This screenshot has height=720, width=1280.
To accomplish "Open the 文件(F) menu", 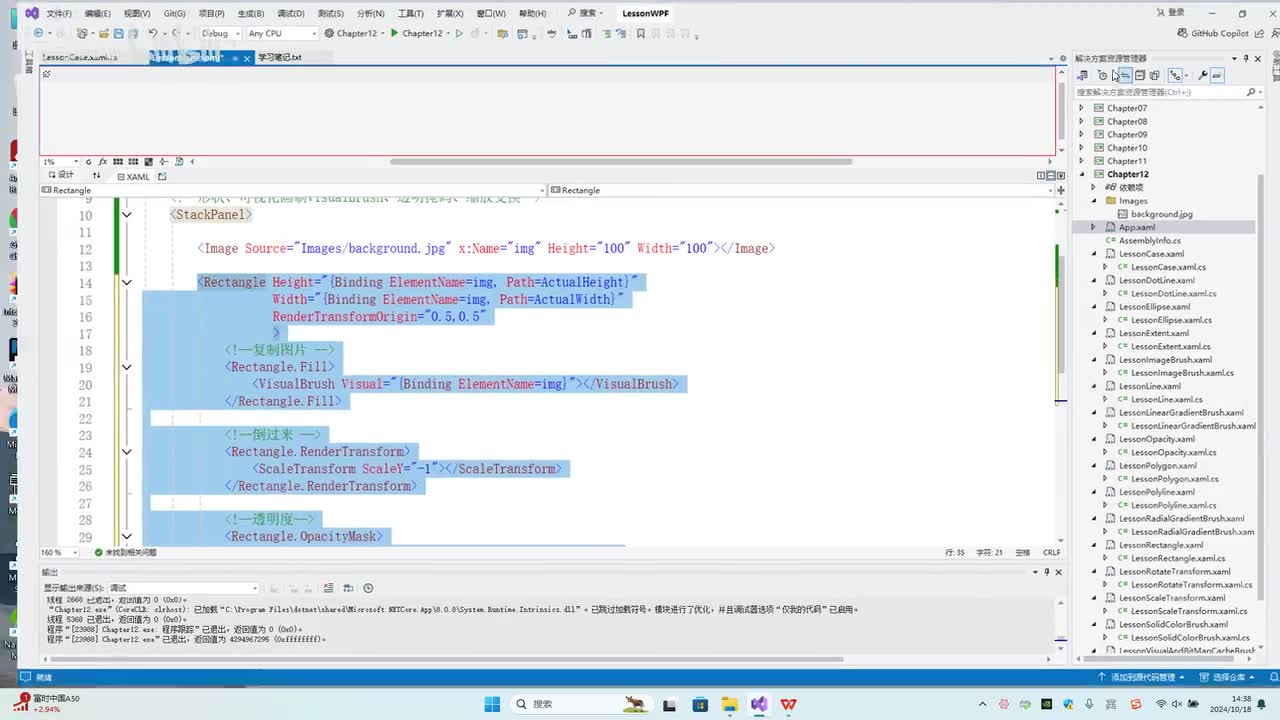I will pos(59,13).
